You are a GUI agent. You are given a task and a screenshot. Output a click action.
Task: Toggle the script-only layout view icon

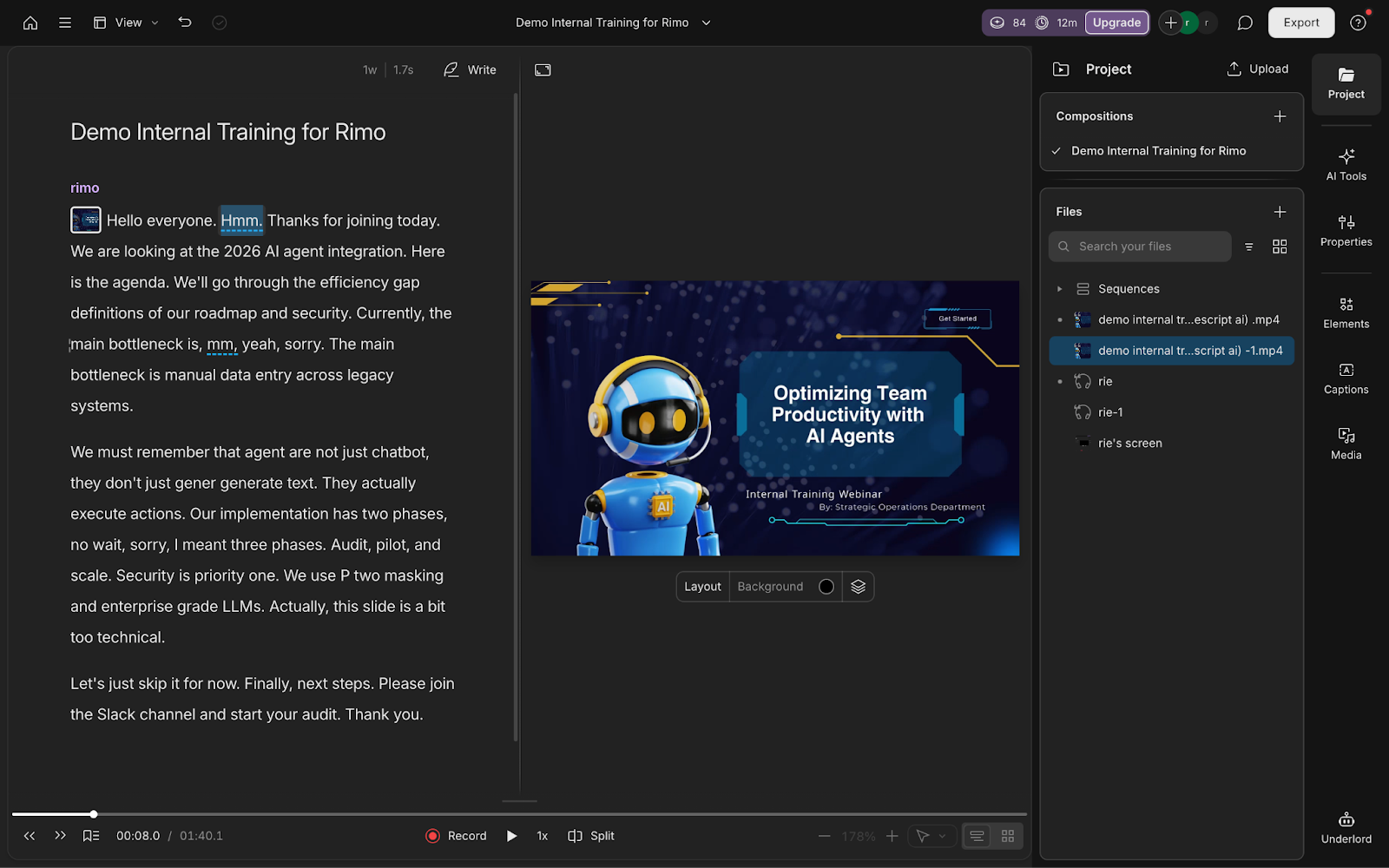pos(977,836)
